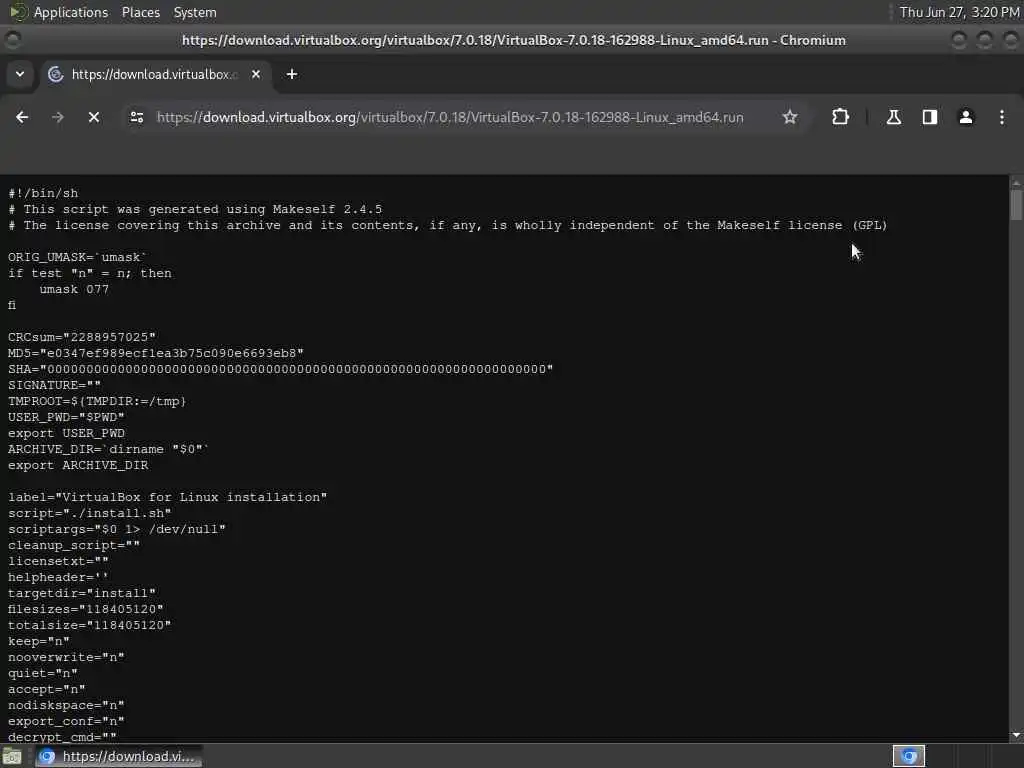Click the "umask 077" line

pos(74,289)
